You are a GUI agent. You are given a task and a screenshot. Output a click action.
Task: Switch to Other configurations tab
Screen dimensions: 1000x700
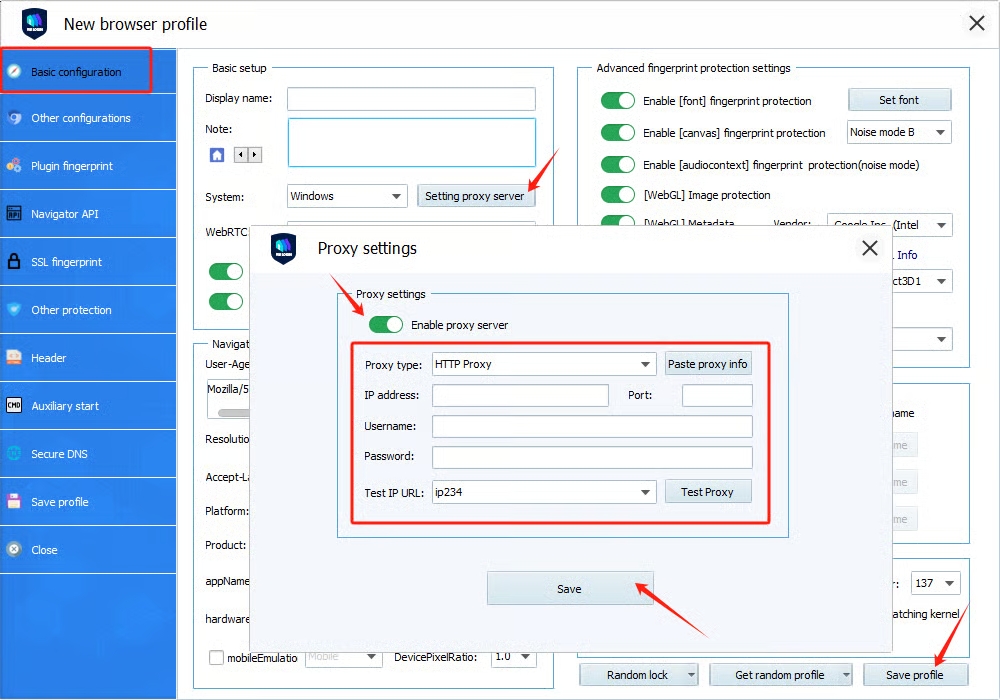pyautogui.click(x=80, y=118)
